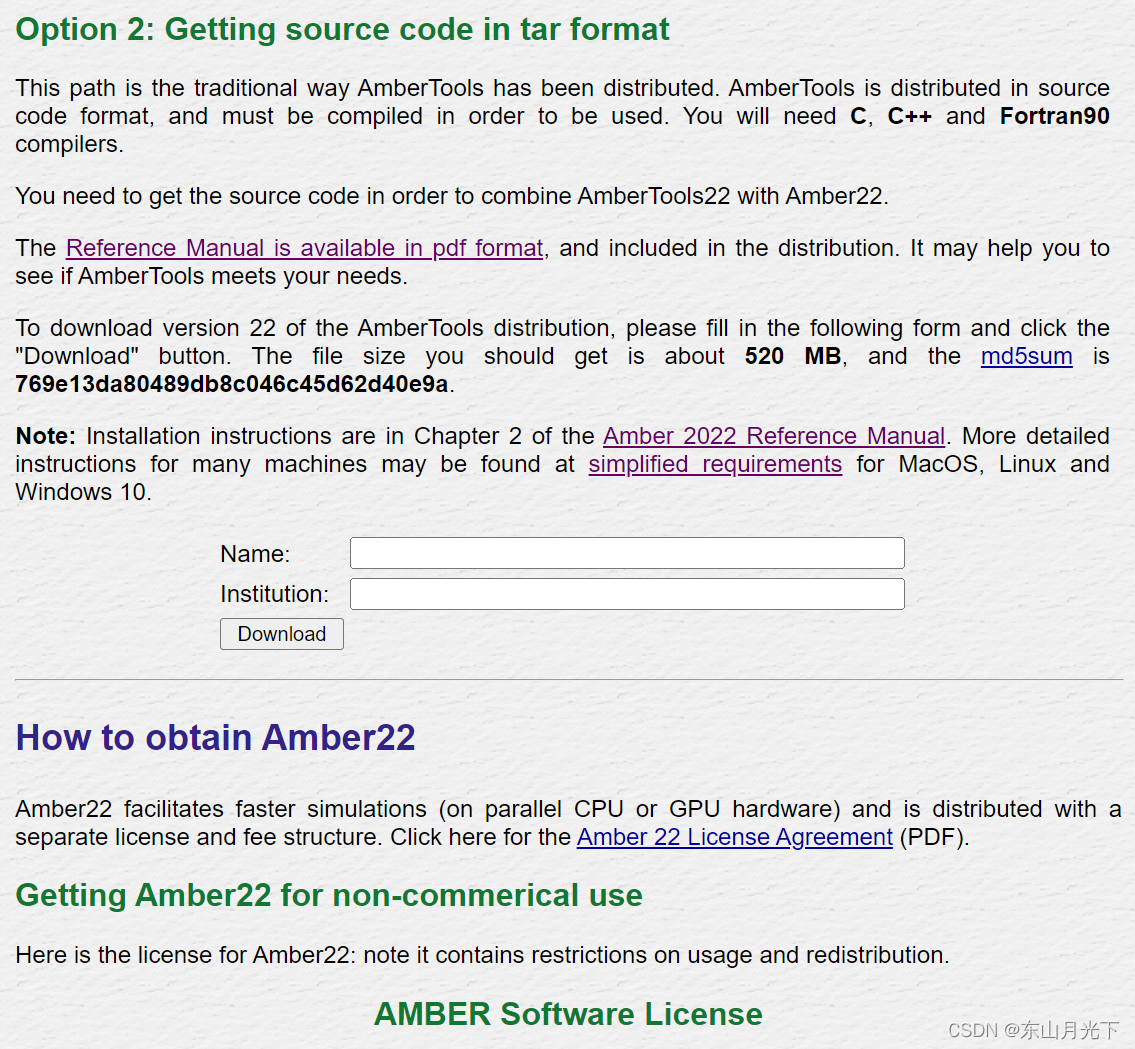Click the bold 'Note:' label
Viewport: 1135px width, 1049px height.
click(x=46, y=436)
